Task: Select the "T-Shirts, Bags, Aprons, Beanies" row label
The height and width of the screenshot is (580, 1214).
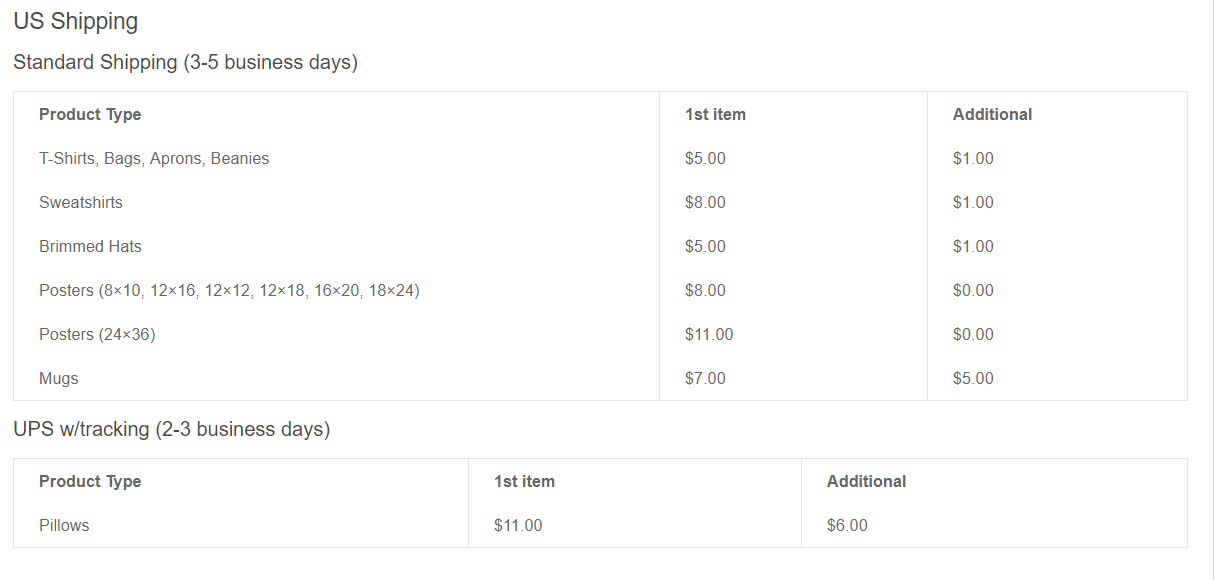Action: pos(154,158)
